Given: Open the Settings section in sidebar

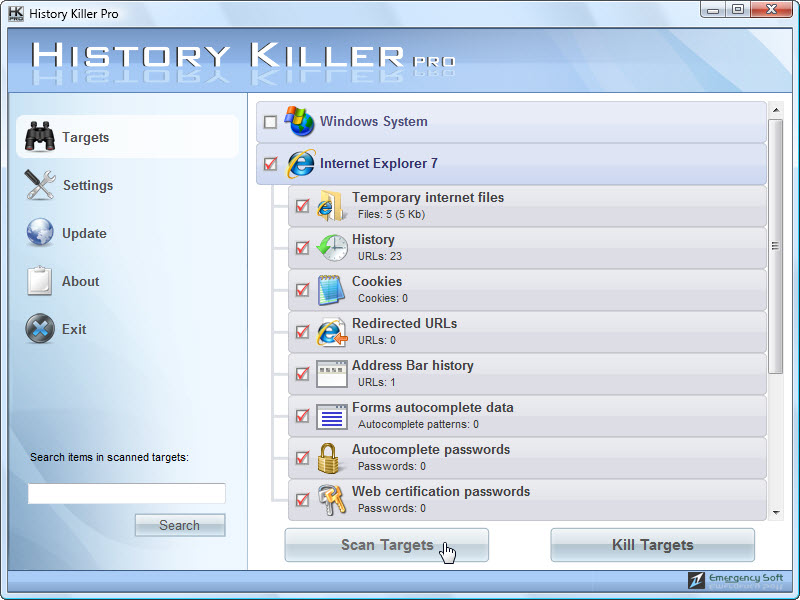Looking at the screenshot, I should pyautogui.click(x=88, y=185).
